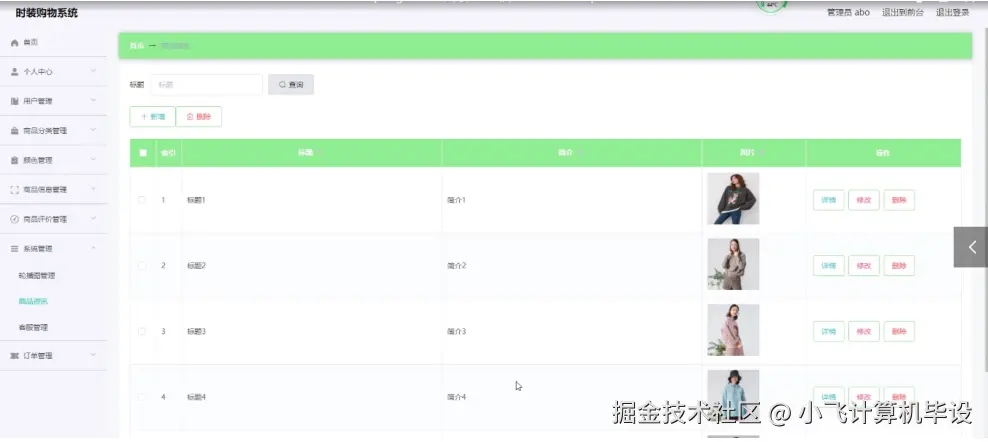This screenshot has width=988, height=442.
Task: View 详情 for row 标题2
Action: point(829,265)
